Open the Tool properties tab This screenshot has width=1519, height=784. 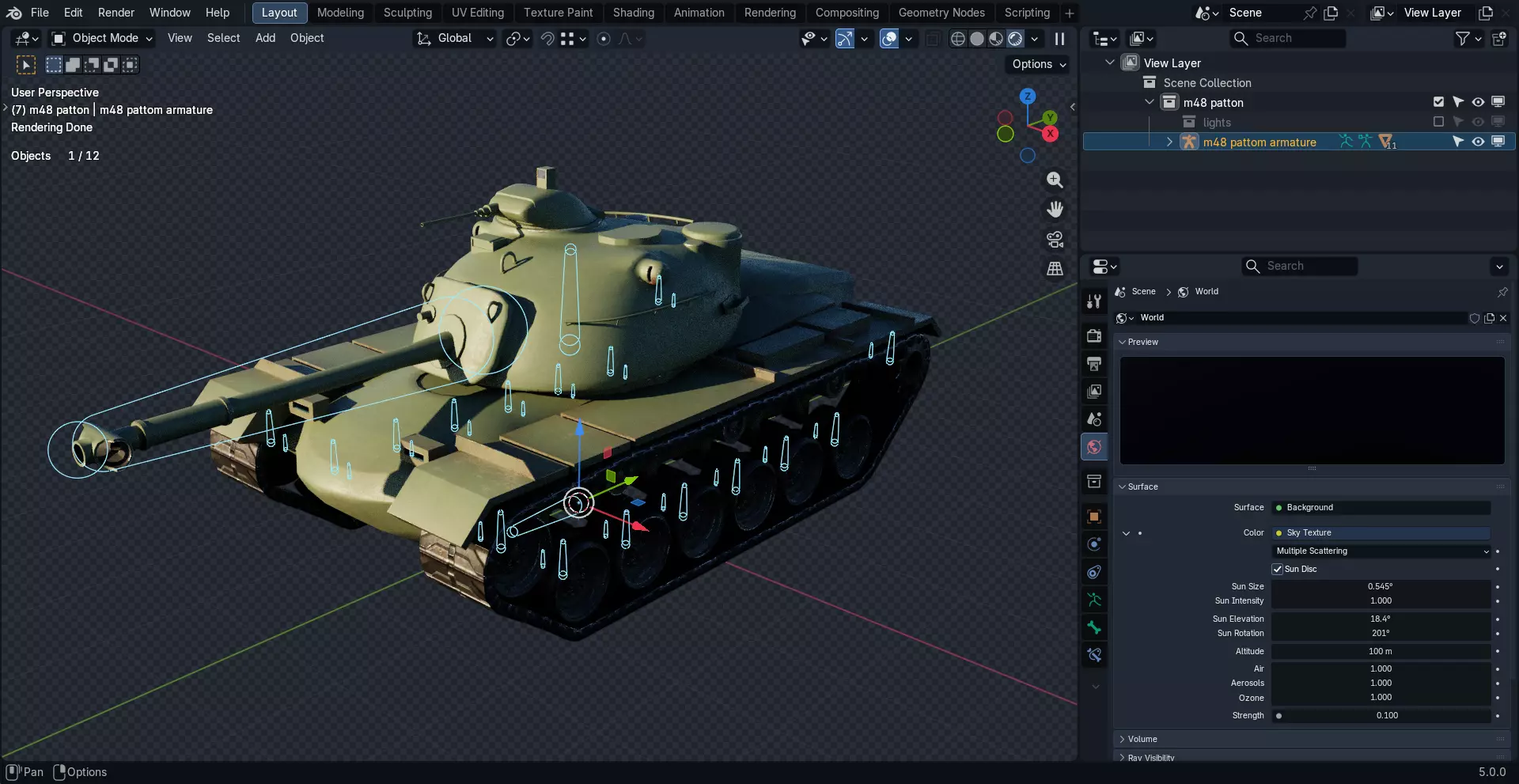tap(1094, 301)
